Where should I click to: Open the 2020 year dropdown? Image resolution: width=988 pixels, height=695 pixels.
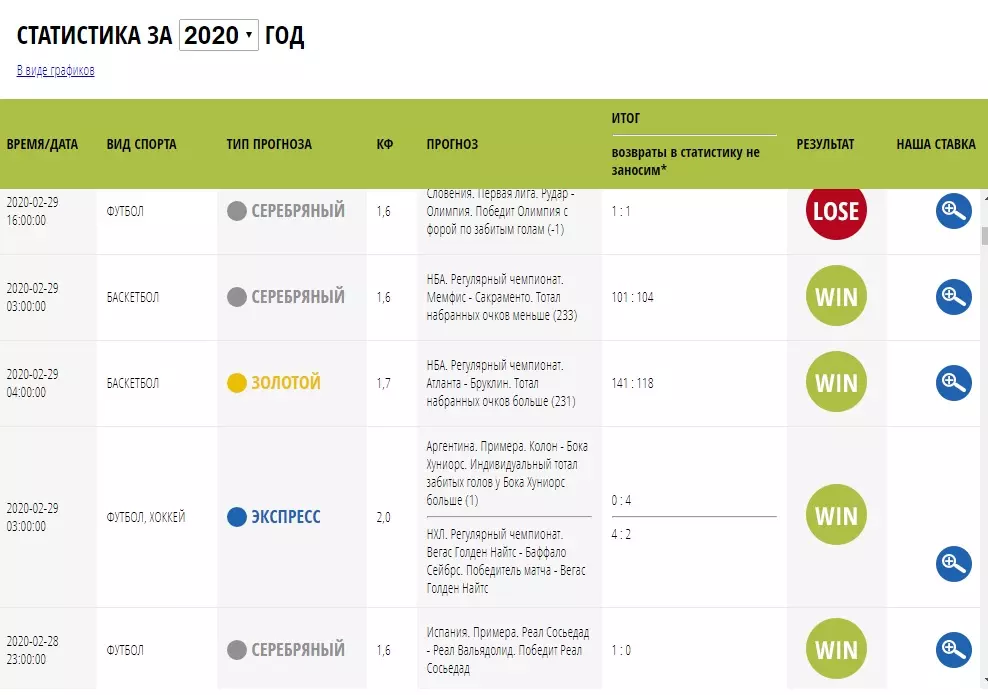pos(219,35)
